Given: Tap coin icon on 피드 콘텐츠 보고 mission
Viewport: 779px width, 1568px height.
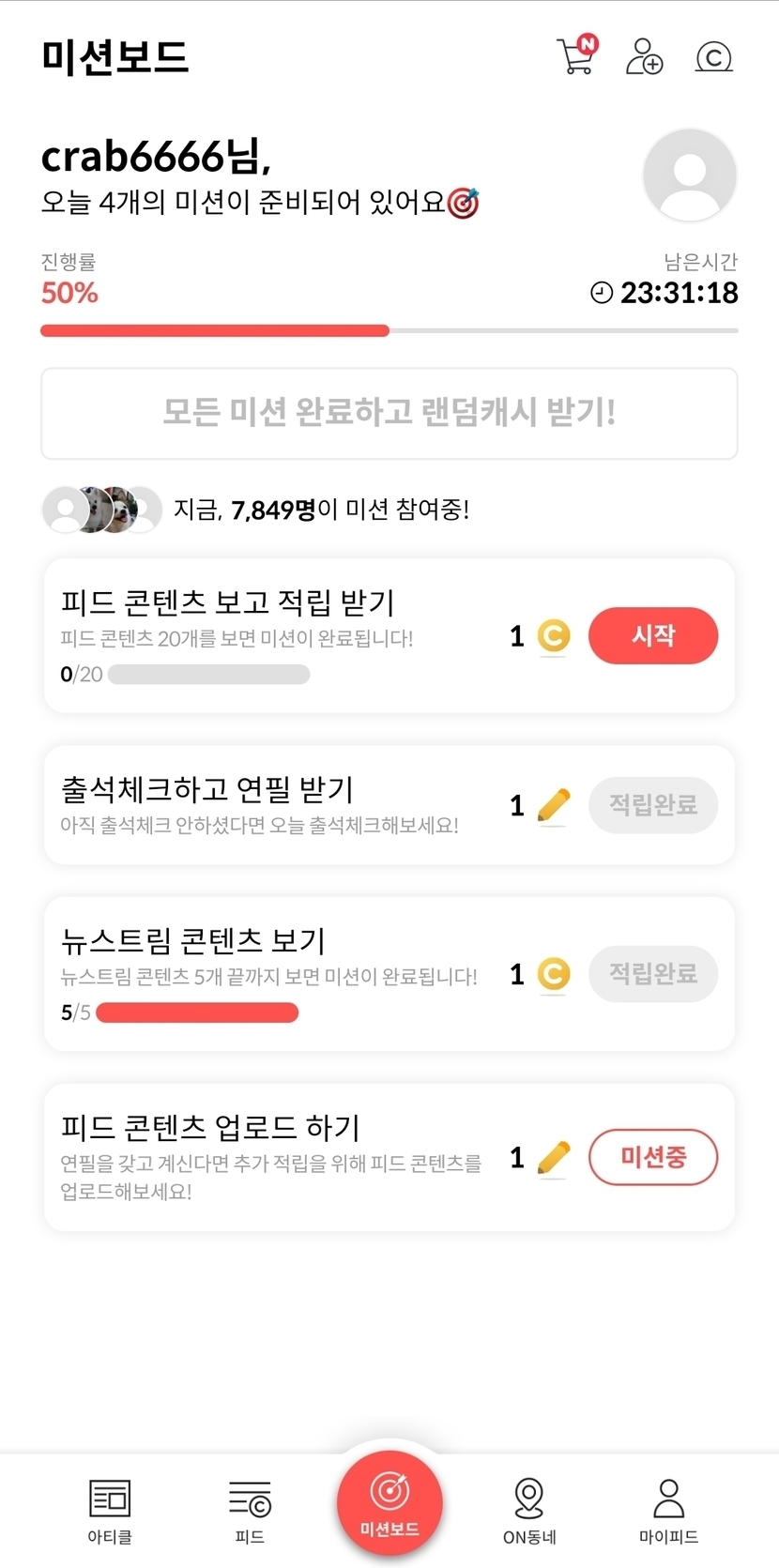Looking at the screenshot, I should pos(554,636).
